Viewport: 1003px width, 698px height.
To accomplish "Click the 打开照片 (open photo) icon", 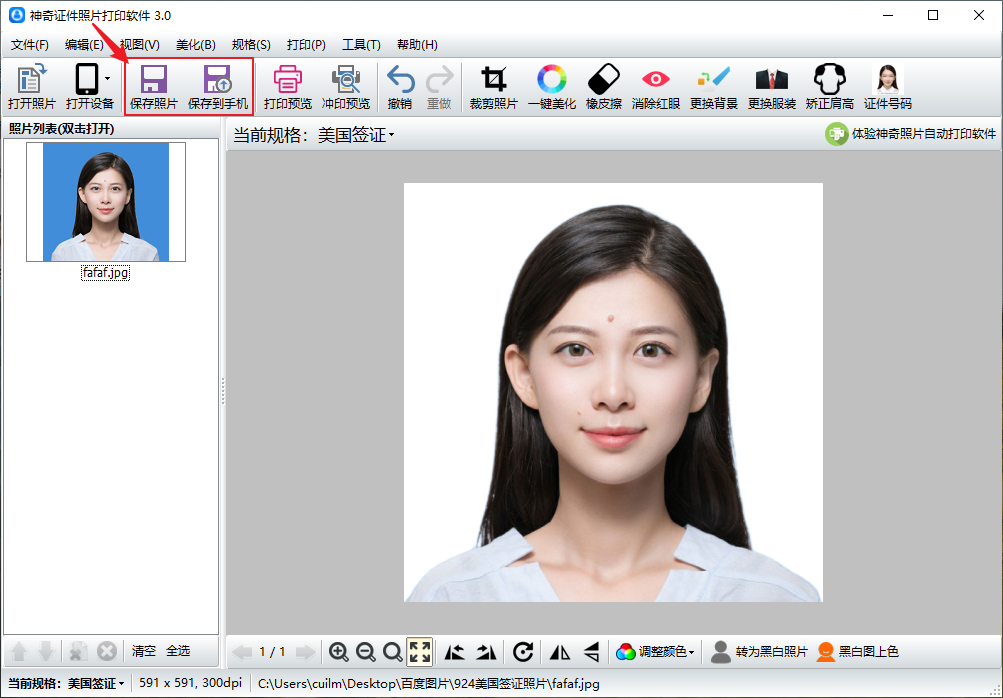I will coord(31,86).
